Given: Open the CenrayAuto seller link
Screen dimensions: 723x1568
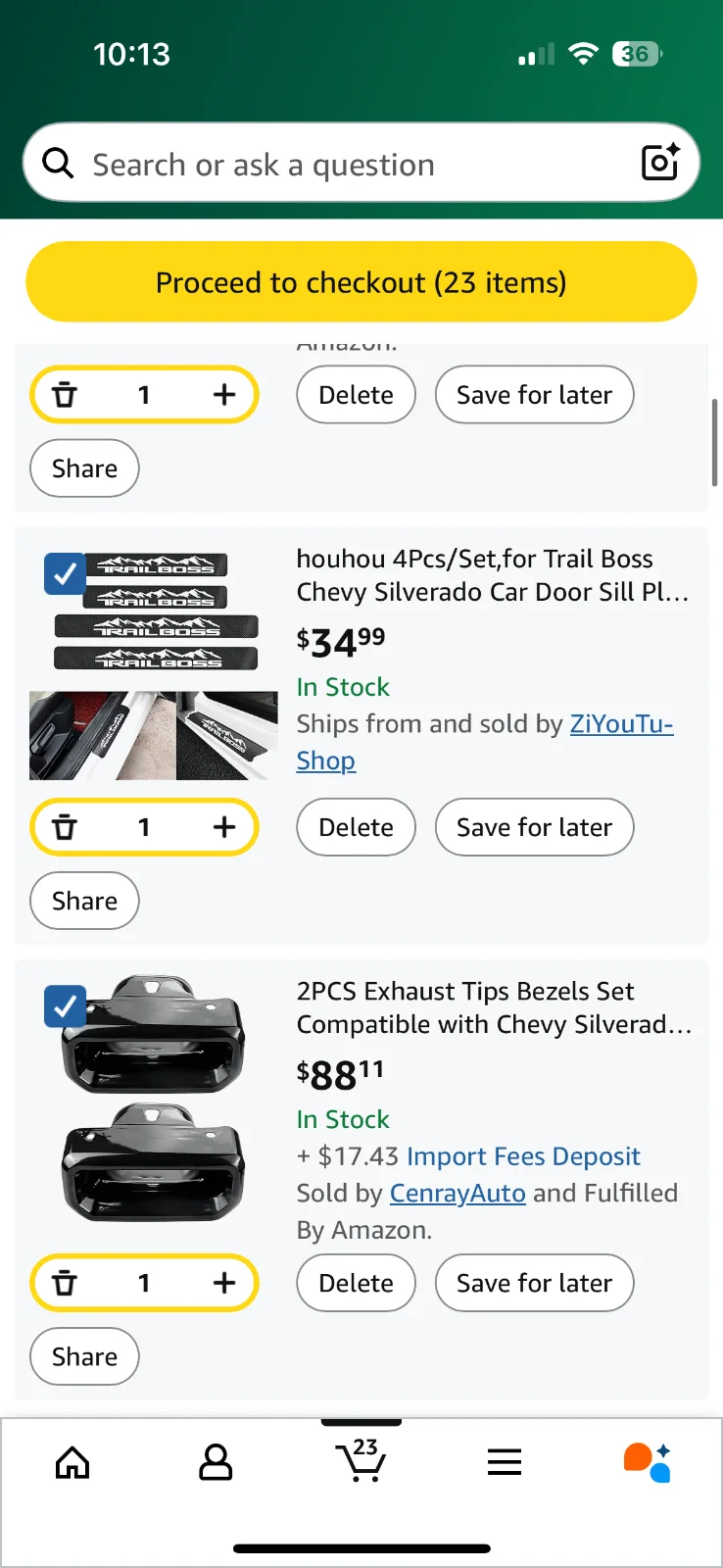Looking at the screenshot, I should [x=458, y=1194].
